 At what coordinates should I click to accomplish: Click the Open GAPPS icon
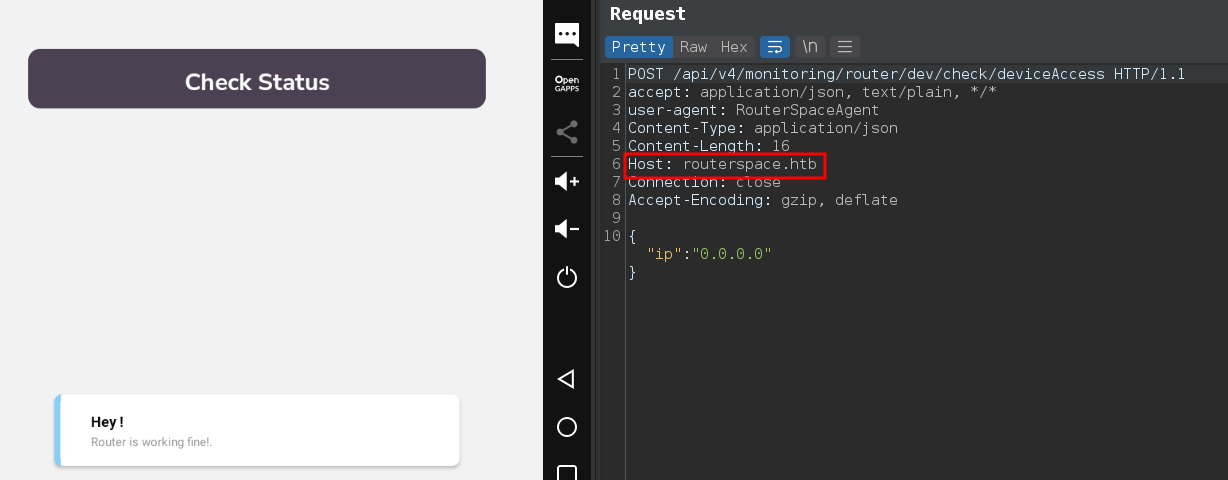tap(567, 83)
